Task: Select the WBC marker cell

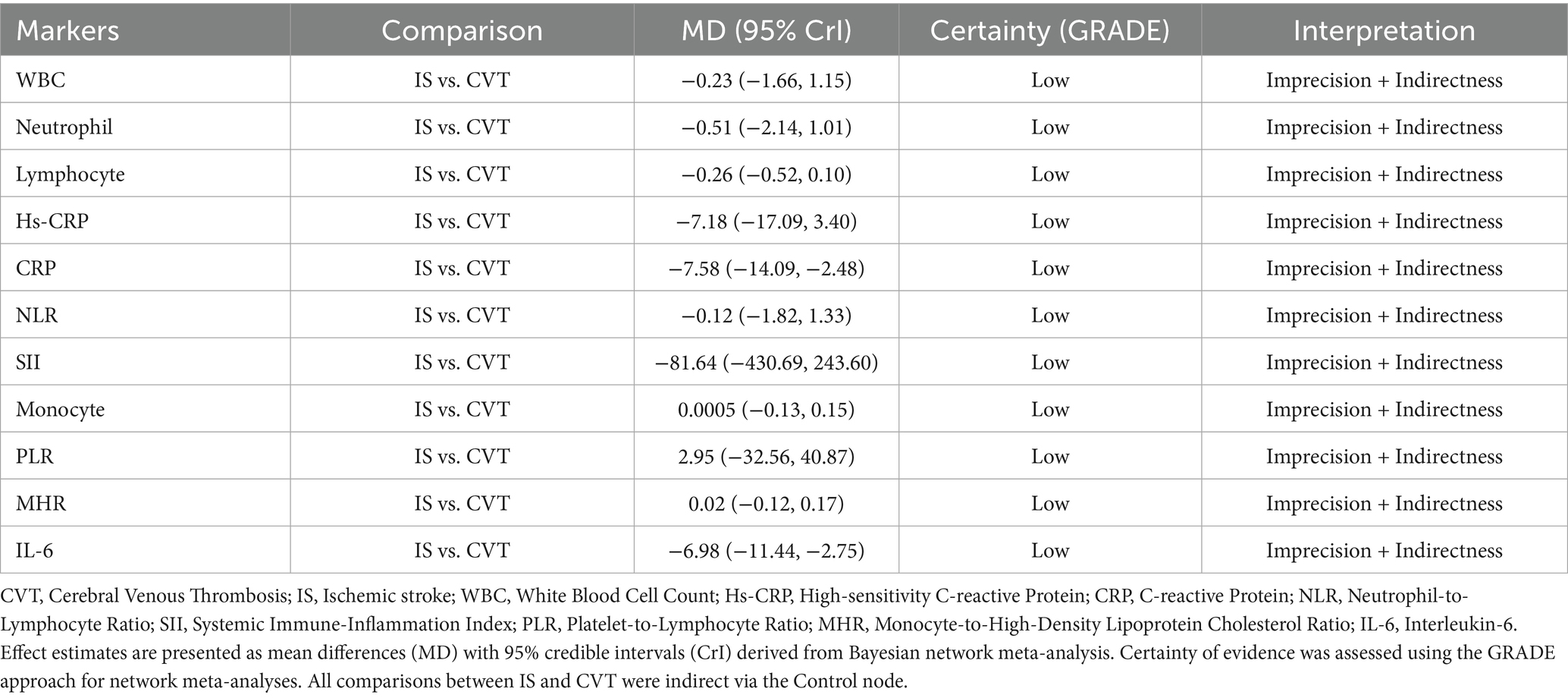Action: coord(41,80)
